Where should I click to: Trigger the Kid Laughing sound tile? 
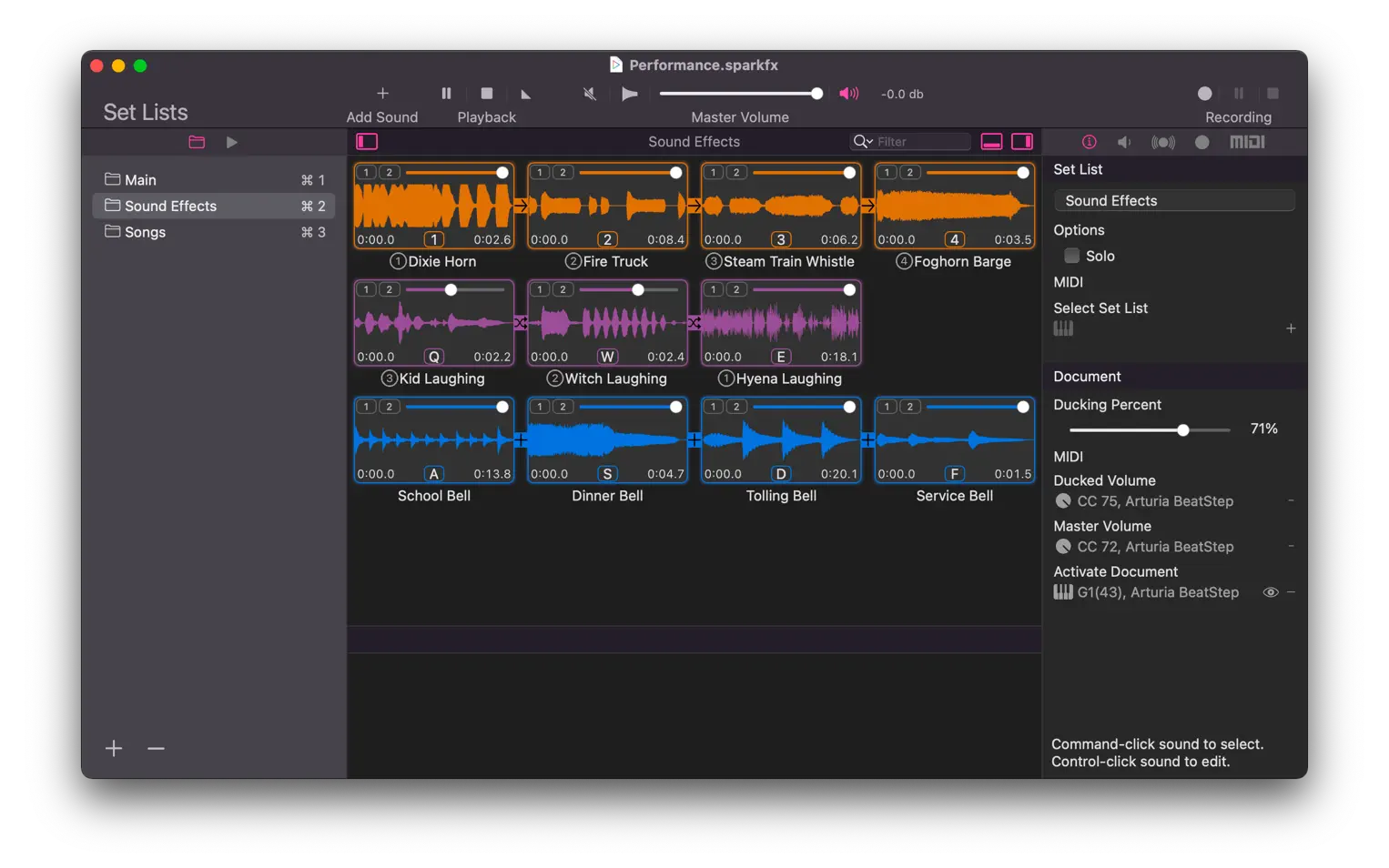[x=434, y=323]
